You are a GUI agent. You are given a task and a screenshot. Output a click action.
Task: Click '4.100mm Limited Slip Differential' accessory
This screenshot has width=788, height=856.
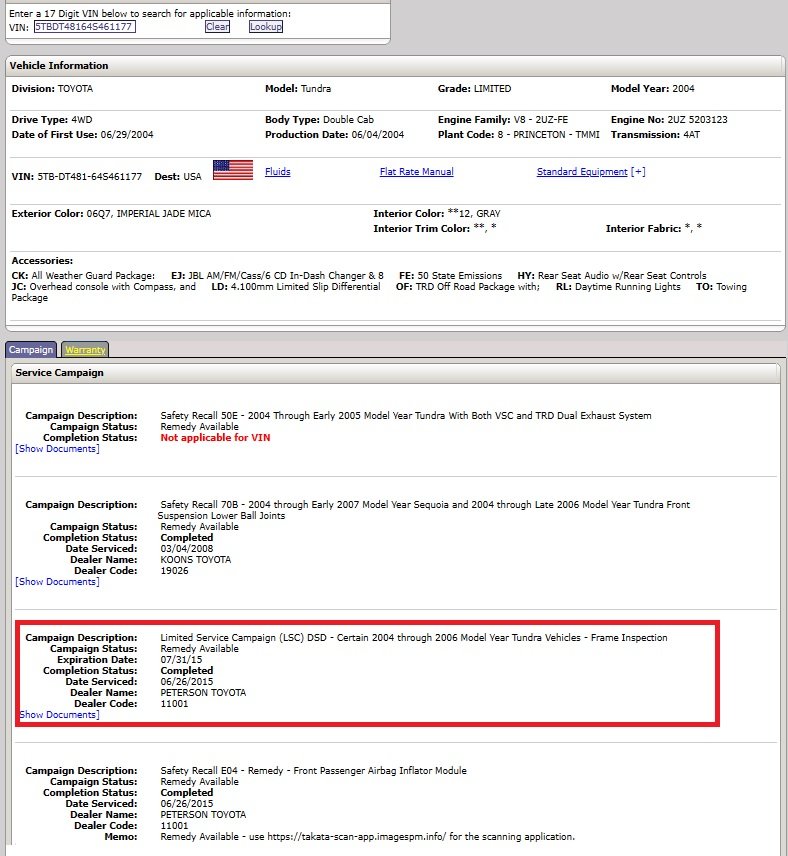(305, 287)
